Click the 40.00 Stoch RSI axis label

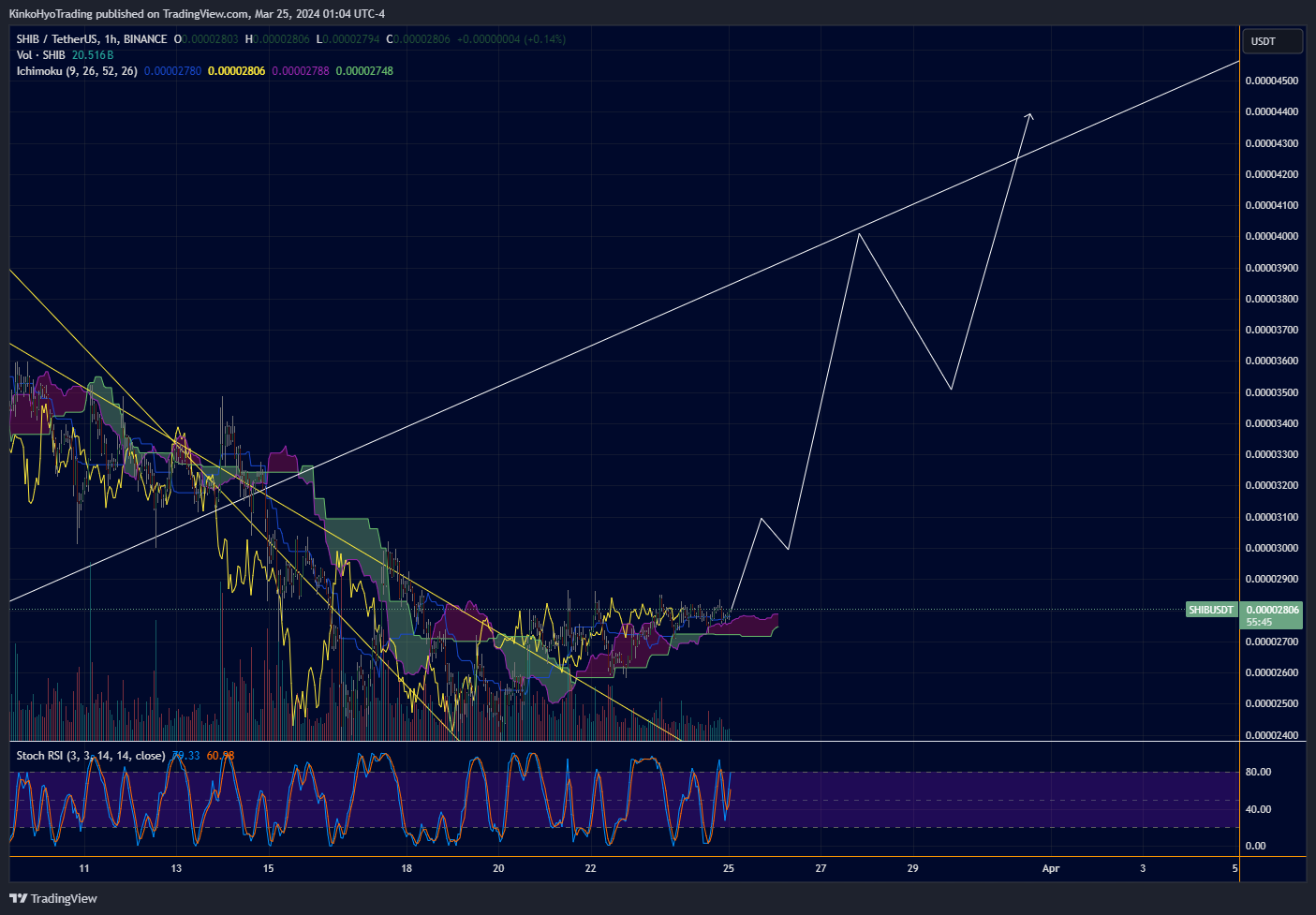click(1258, 809)
